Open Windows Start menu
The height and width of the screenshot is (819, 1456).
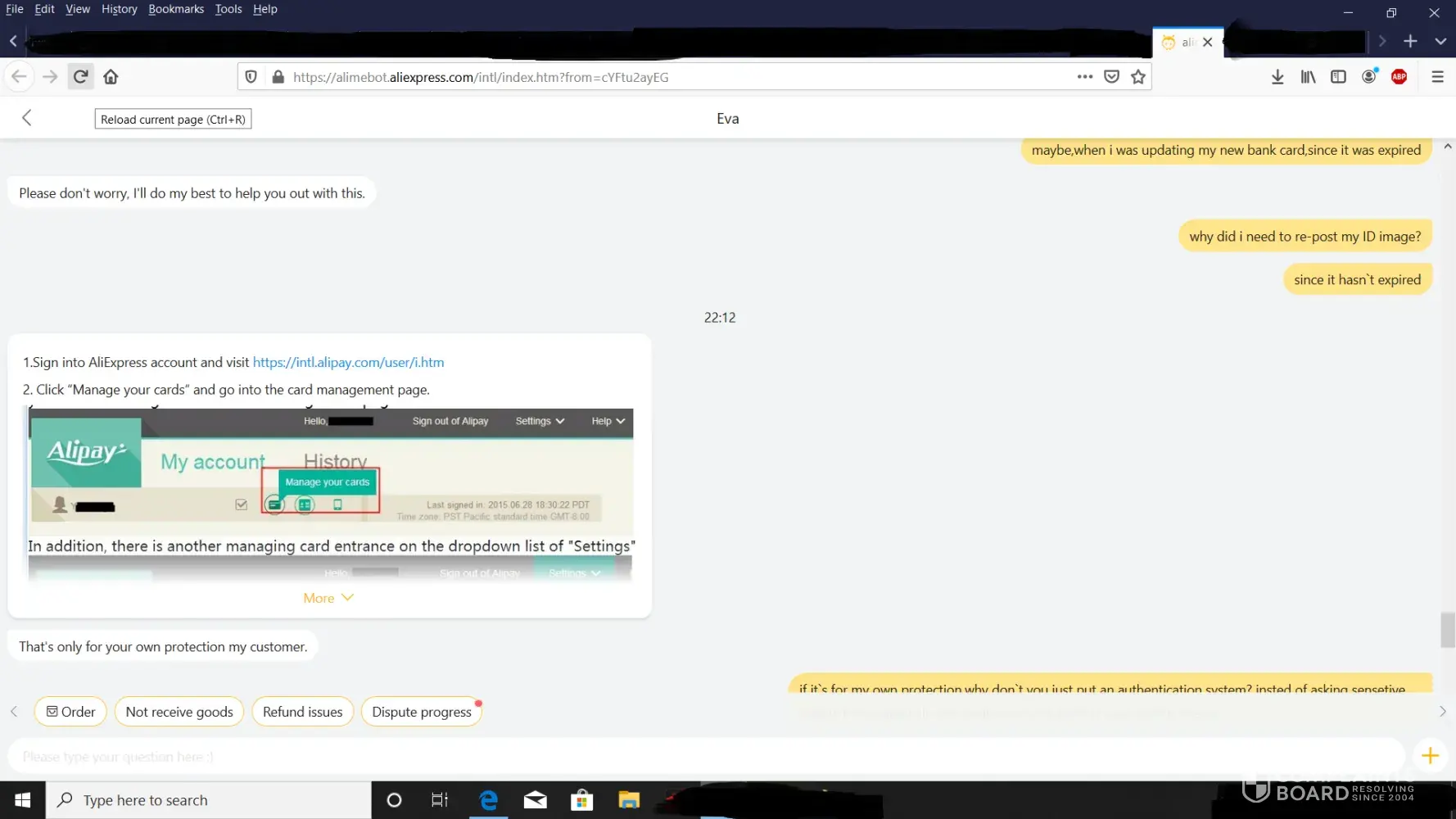[x=22, y=800]
